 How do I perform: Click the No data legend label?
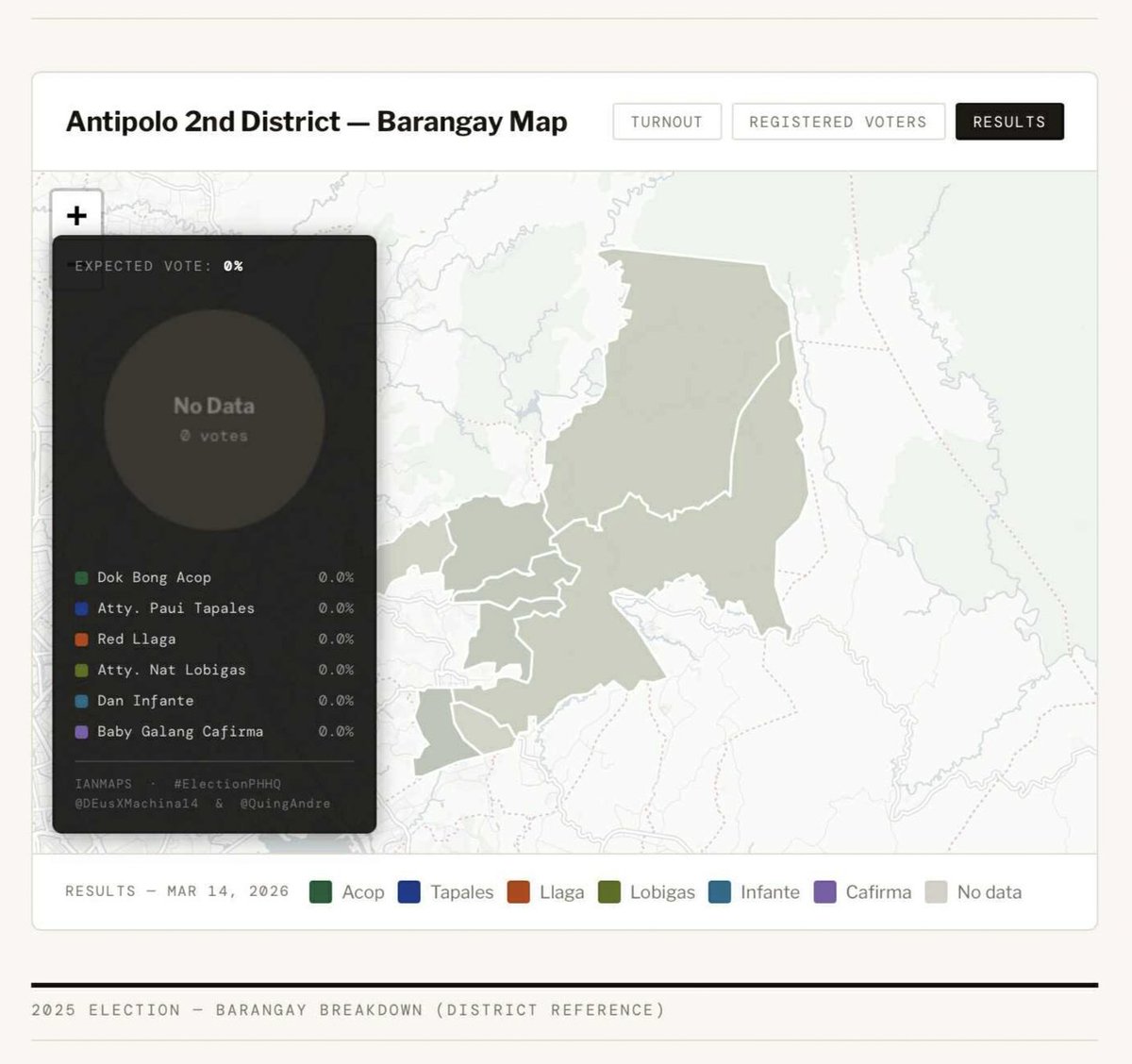click(990, 892)
